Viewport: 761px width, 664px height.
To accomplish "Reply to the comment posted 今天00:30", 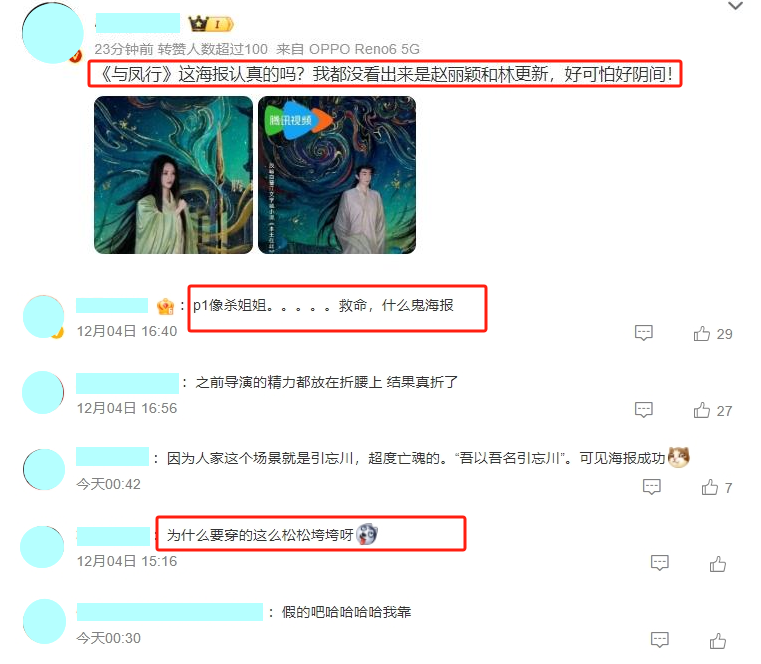I will [x=659, y=640].
